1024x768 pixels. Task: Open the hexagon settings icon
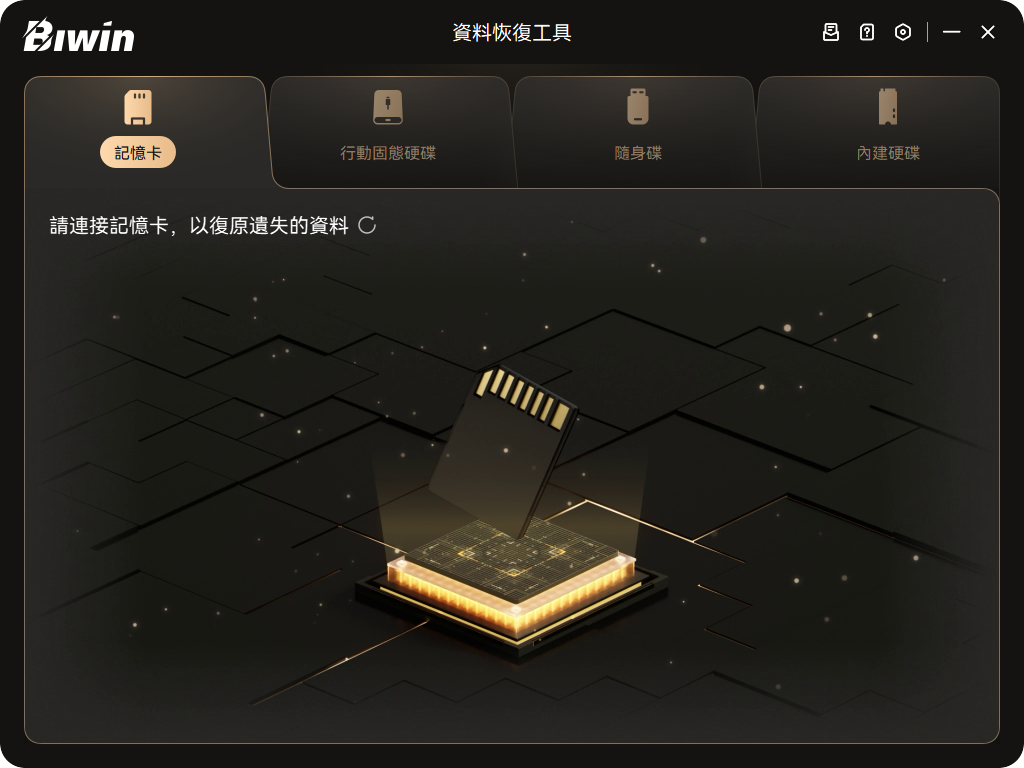pos(903,32)
